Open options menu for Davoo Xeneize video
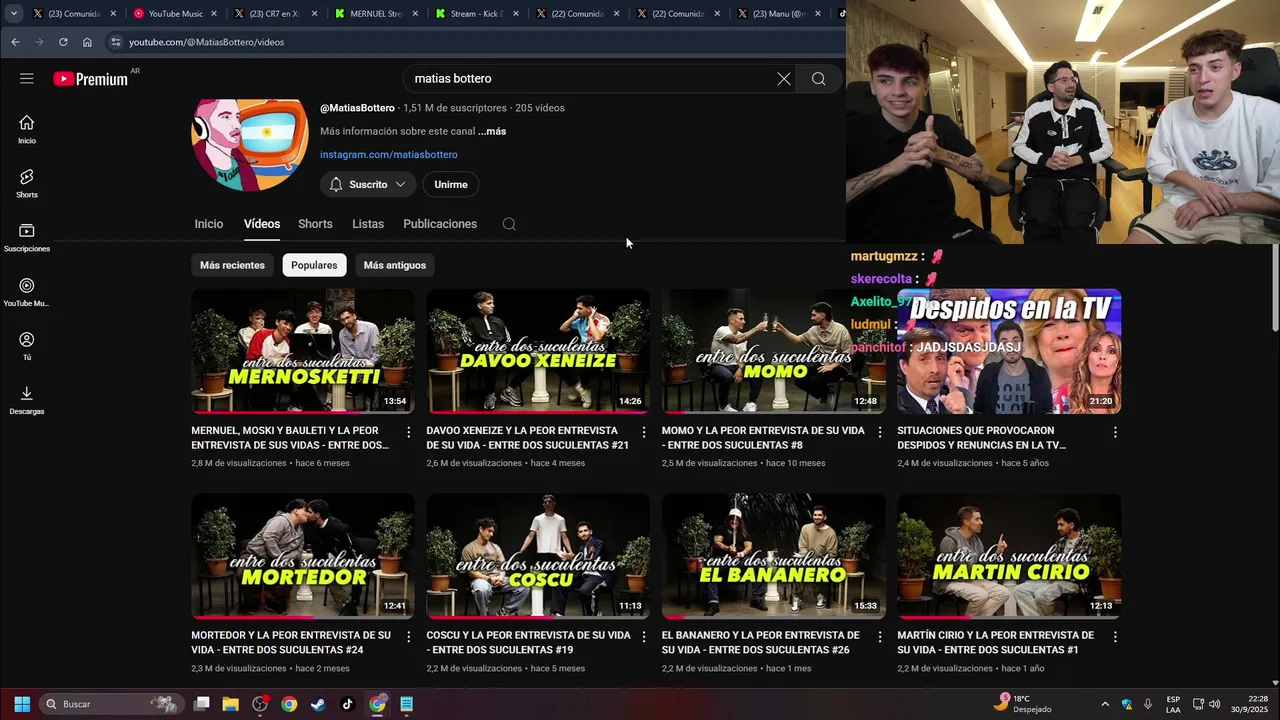 644,432
